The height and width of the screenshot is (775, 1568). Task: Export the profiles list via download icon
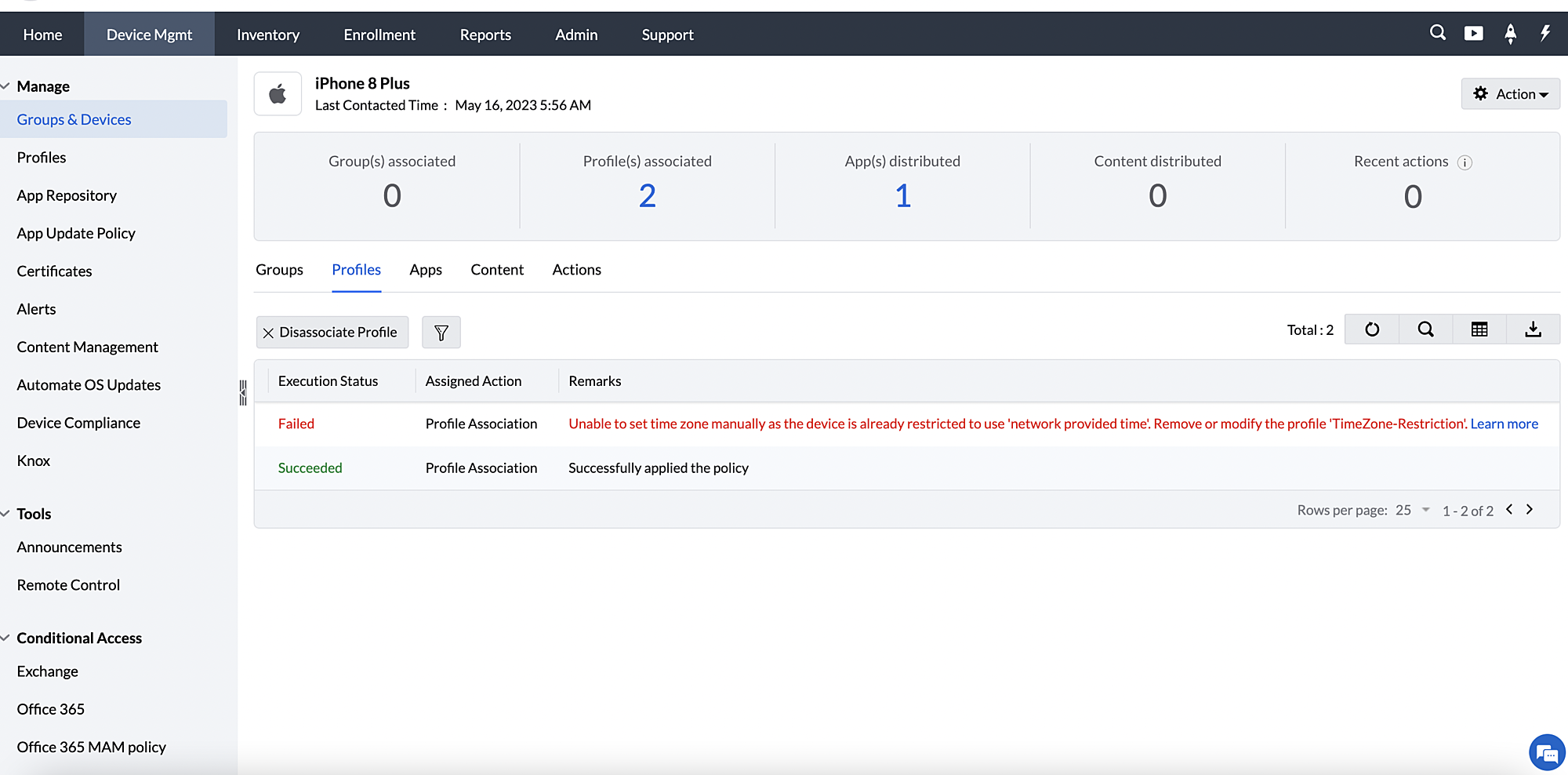coord(1533,329)
